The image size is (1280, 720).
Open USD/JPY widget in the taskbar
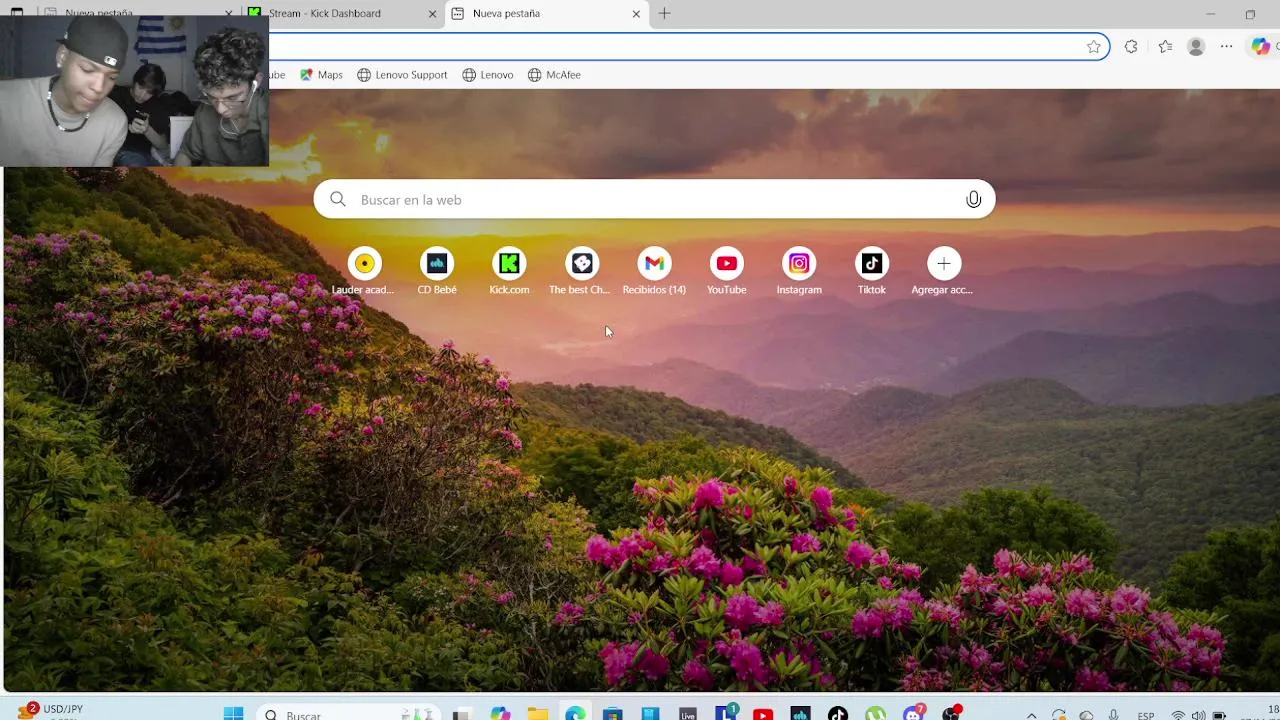tap(50, 712)
